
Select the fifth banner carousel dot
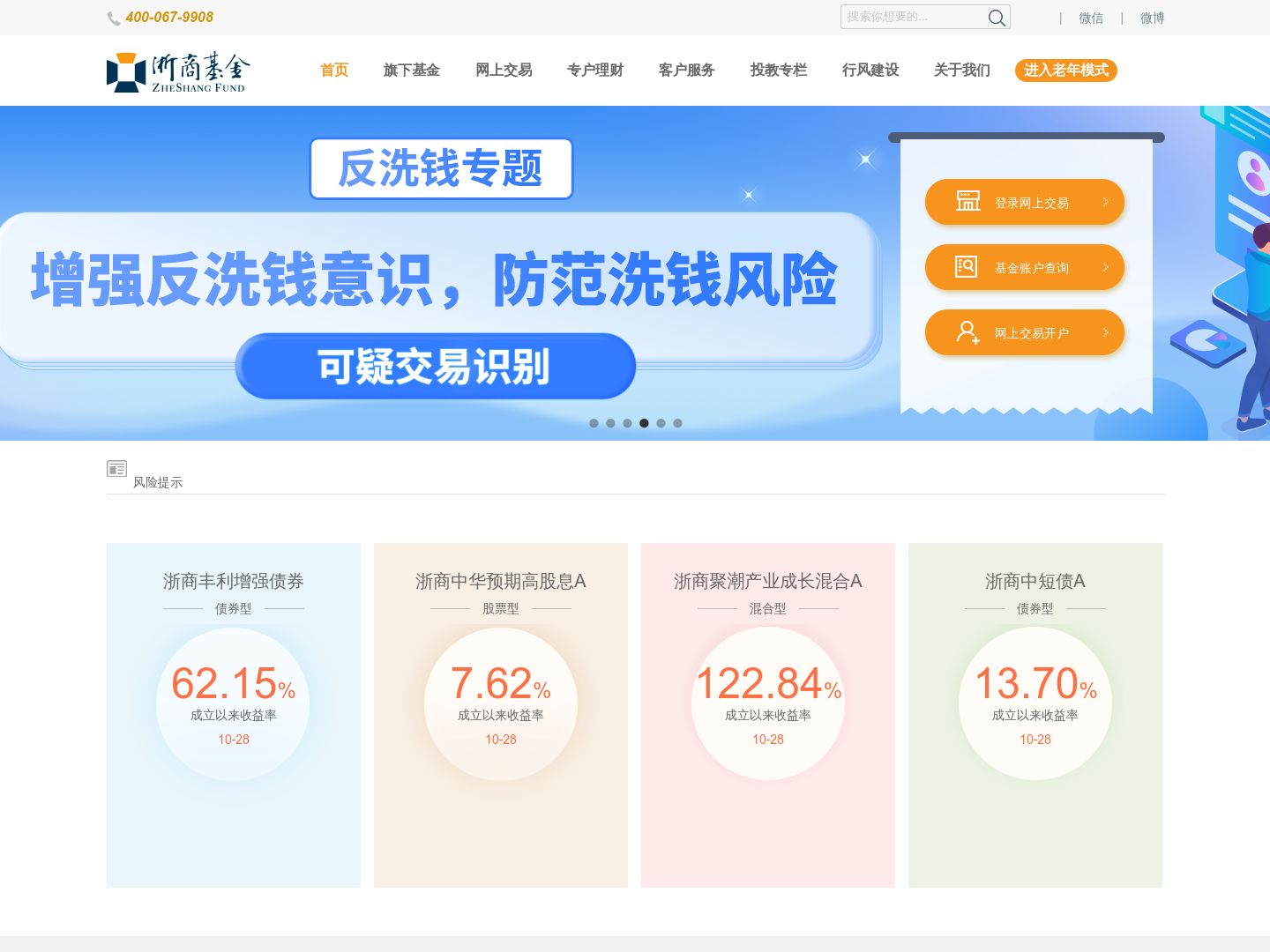[661, 423]
